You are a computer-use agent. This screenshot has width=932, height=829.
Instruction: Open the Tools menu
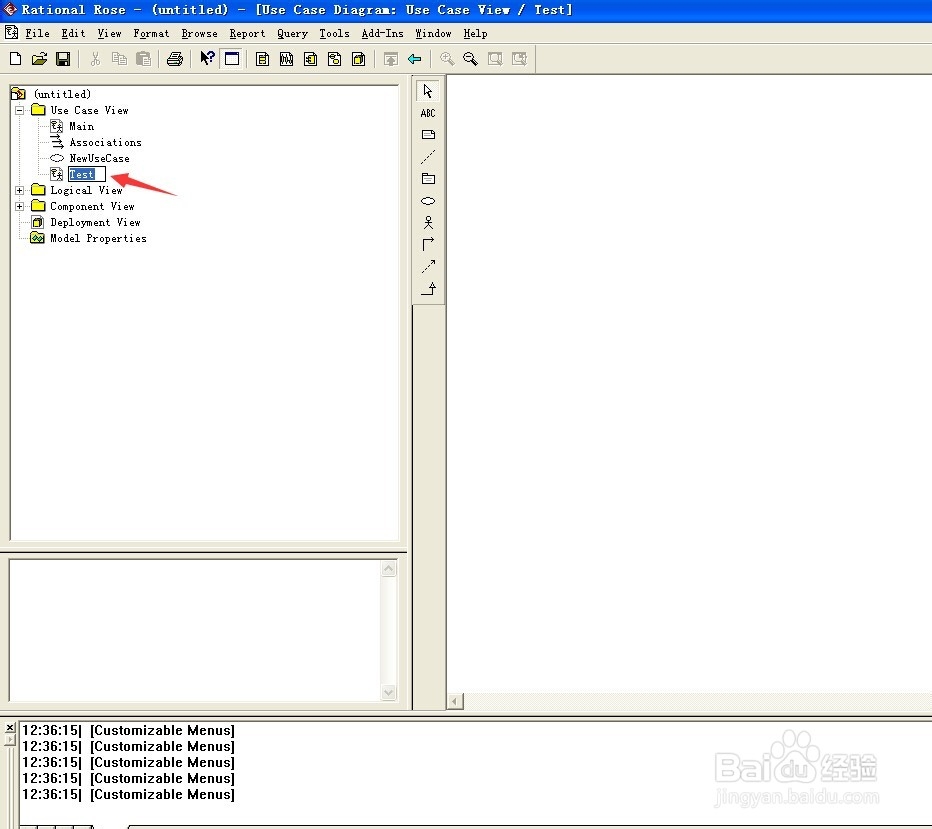coord(335,33)
